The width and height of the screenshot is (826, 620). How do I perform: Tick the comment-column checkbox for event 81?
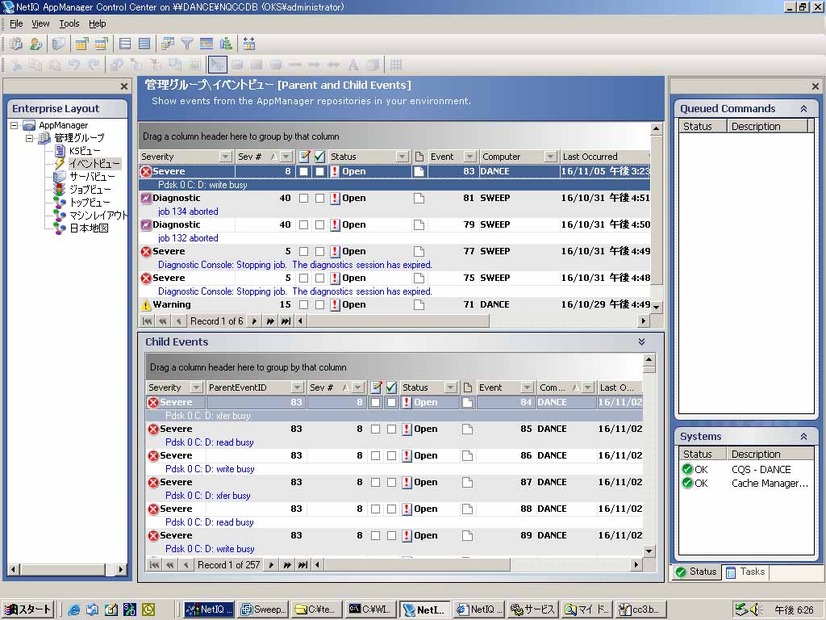[303, 198]
